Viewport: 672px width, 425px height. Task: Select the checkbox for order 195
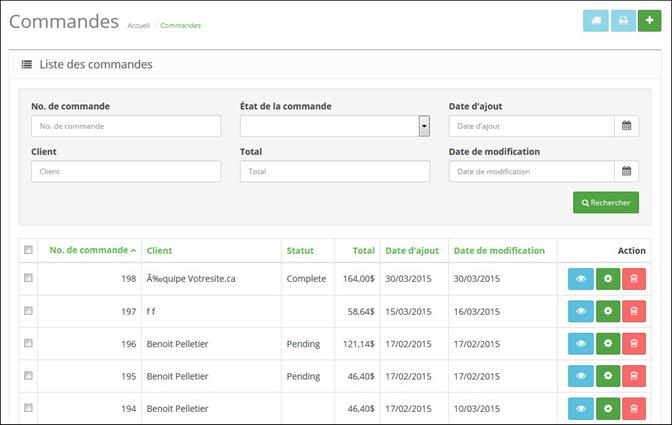click(x=28, y=375)
